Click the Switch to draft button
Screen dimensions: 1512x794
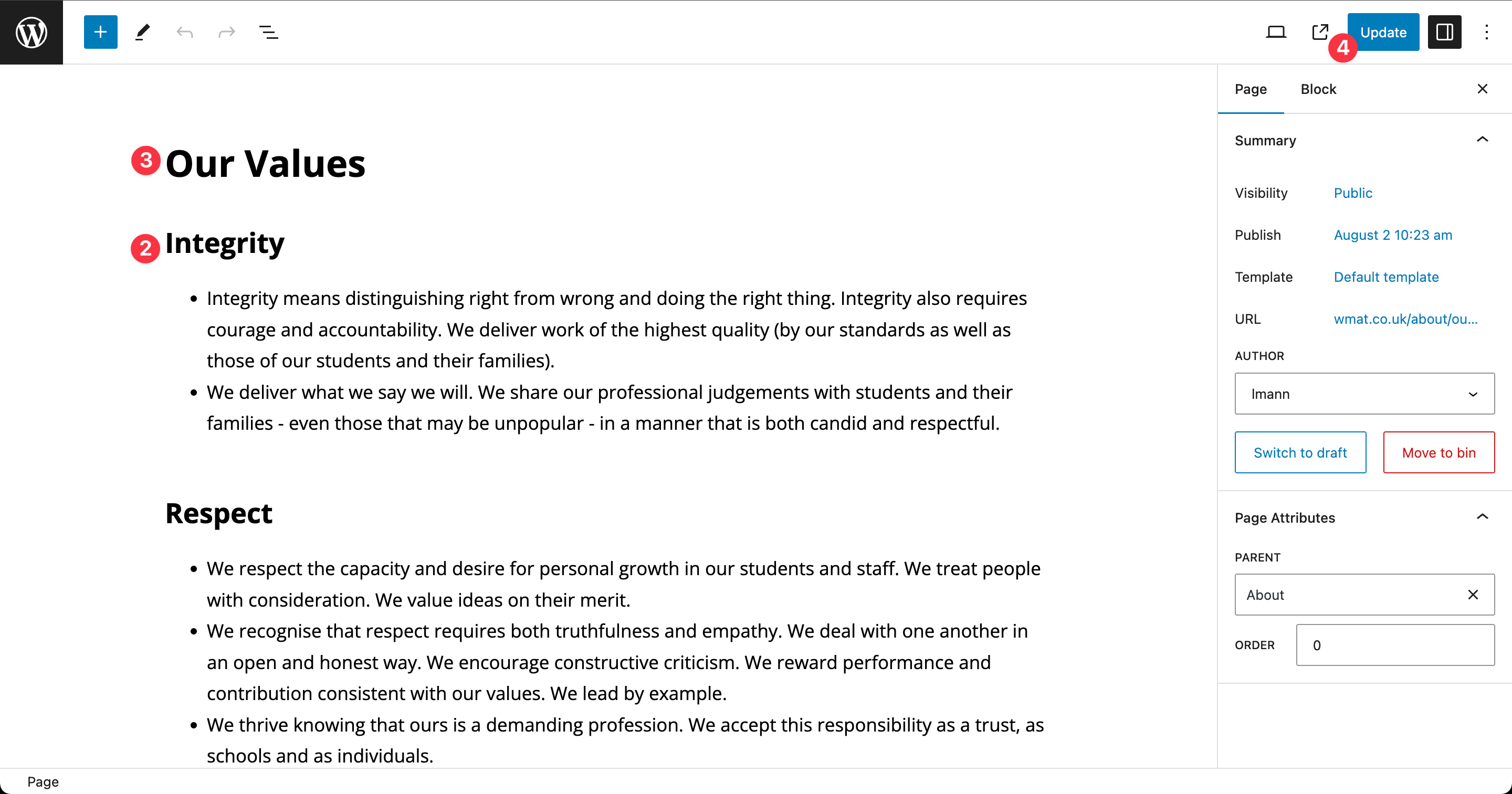pos(1300,452)
